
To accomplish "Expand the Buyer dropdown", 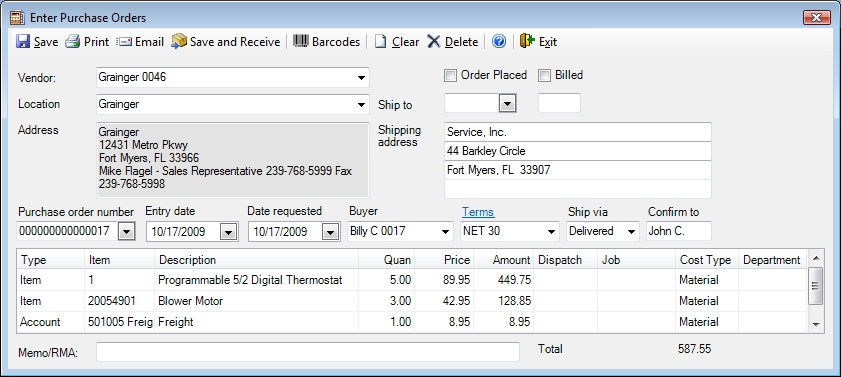I will click(x=445, y=232).
